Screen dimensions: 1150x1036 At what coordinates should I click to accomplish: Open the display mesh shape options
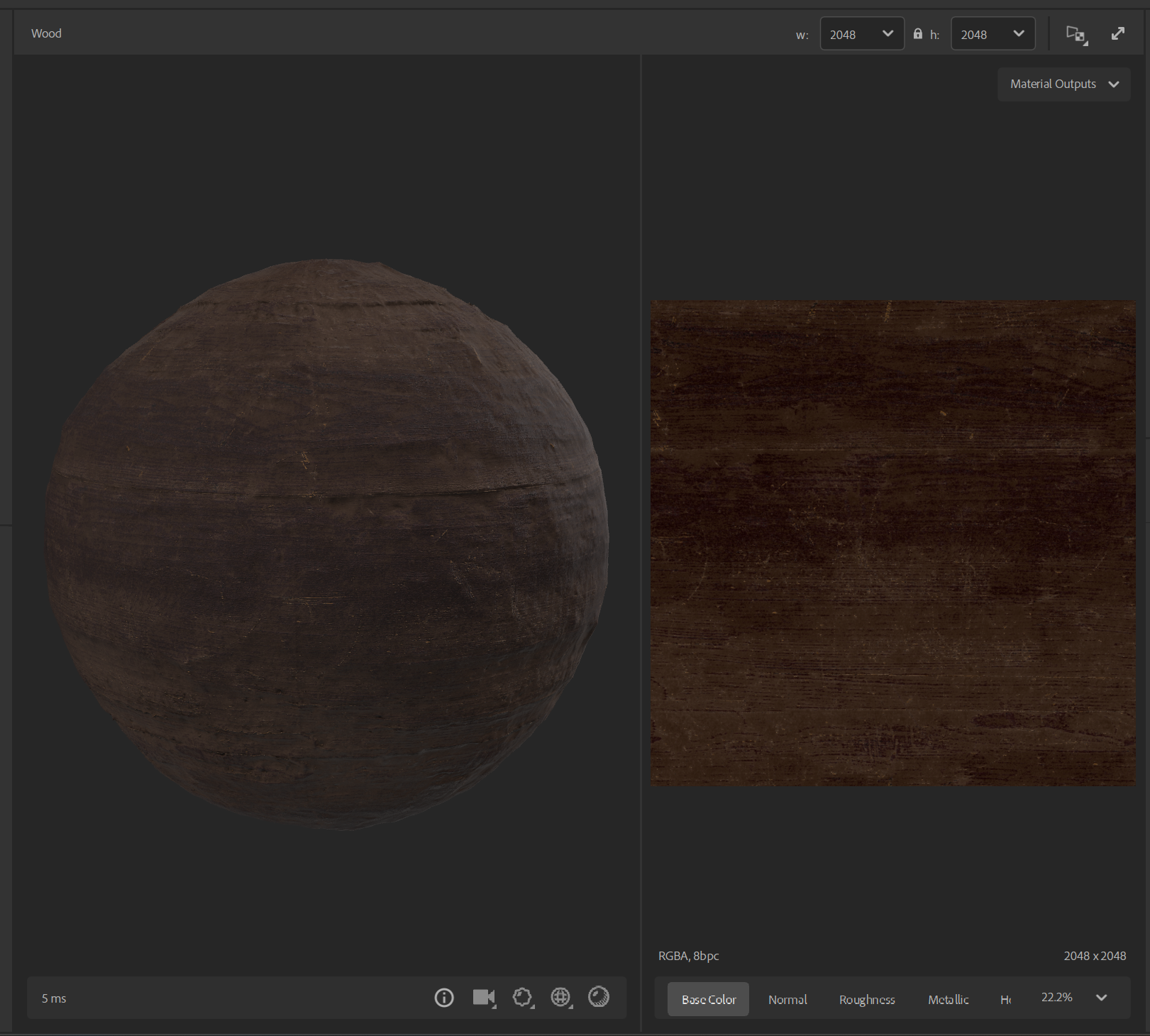point(522,998)
